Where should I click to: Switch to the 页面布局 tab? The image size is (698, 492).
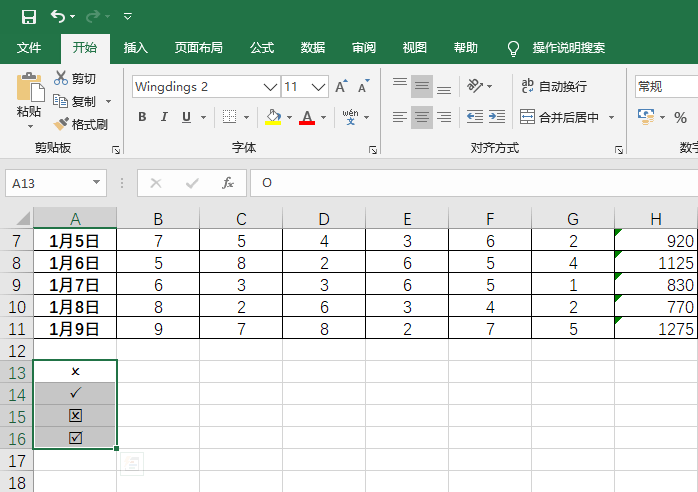199,48
